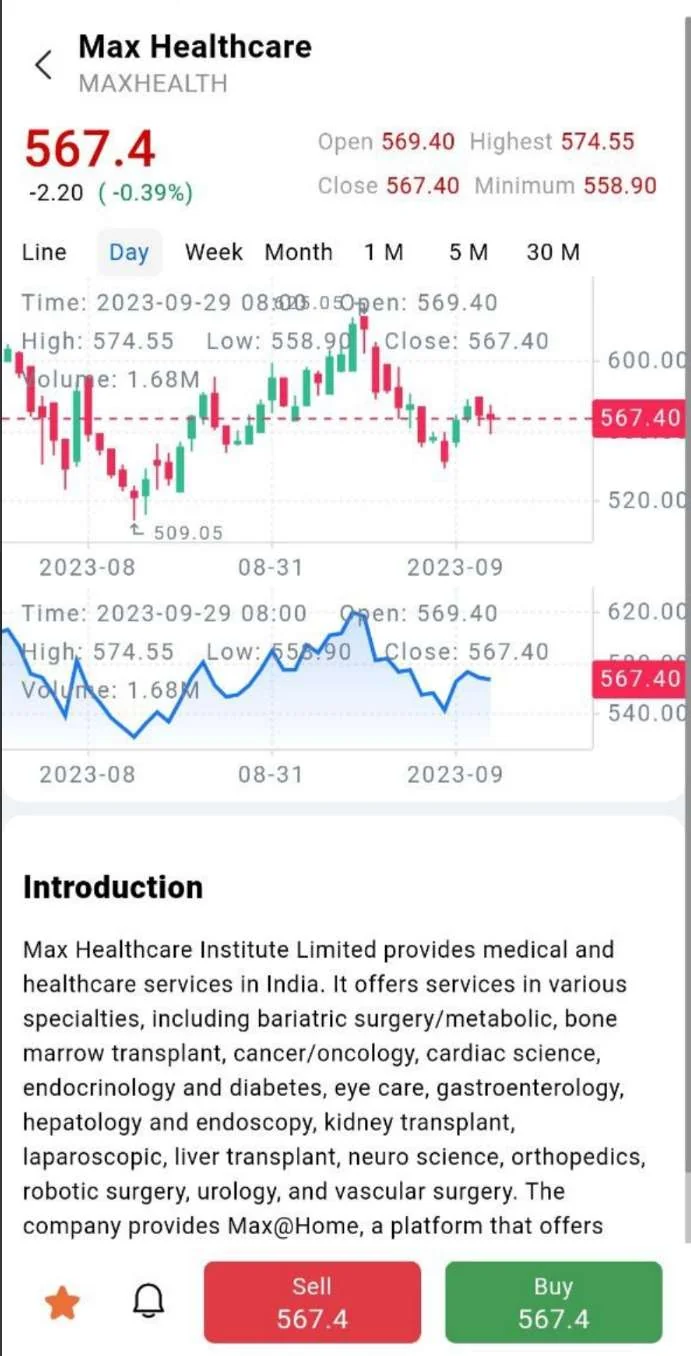The width and height of the screenshot is (691, 1356).
Task: Click the -0.39% change percentage
Action: (146, 193)
